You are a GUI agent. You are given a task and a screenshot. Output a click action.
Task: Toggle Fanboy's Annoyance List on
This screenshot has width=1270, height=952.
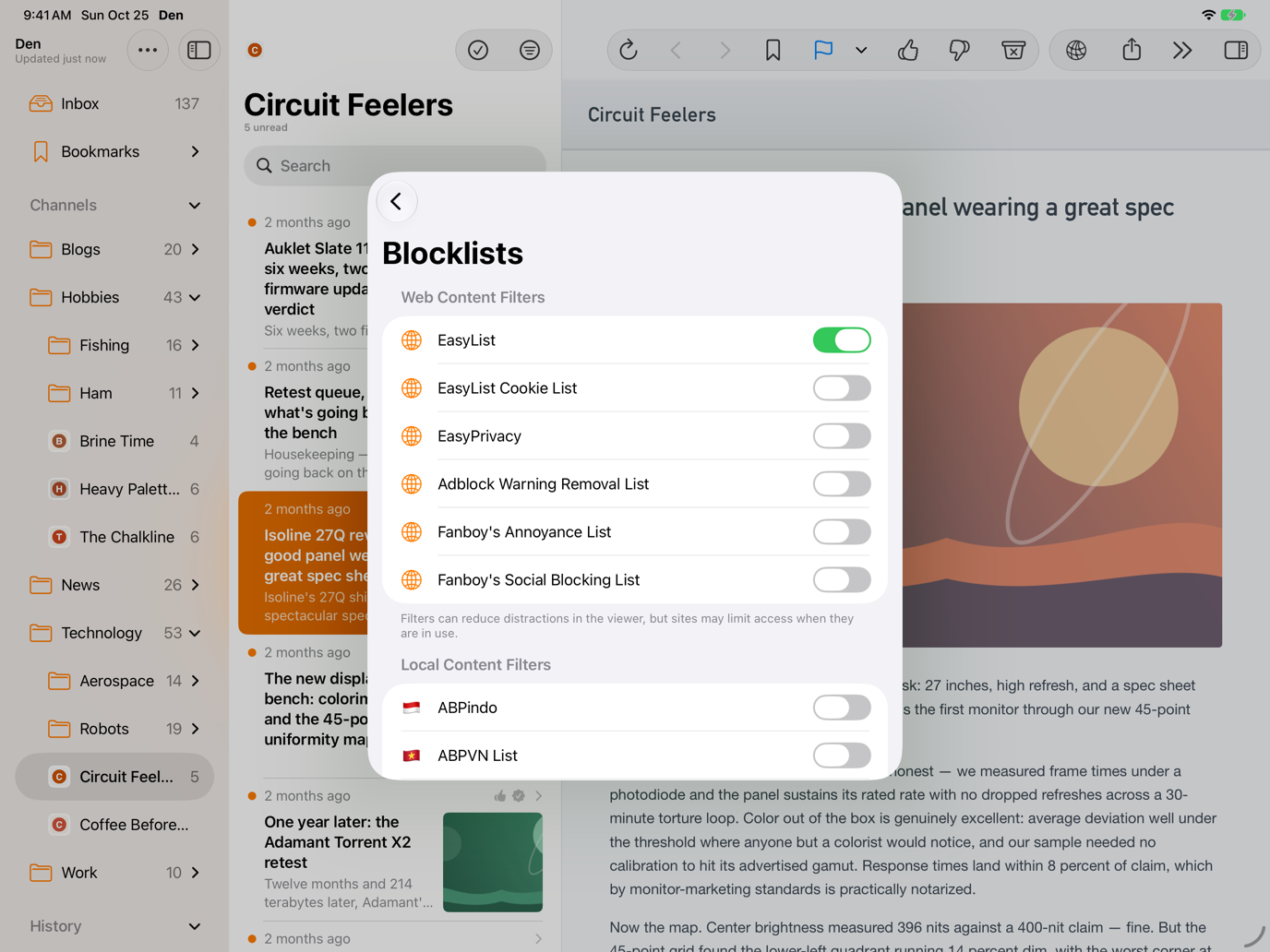(842, 532)
